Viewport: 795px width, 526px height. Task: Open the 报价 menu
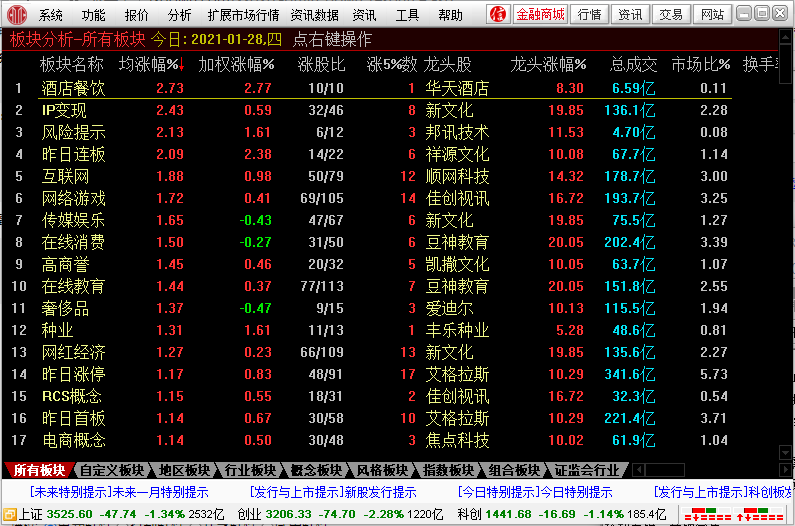click(137, 15)
